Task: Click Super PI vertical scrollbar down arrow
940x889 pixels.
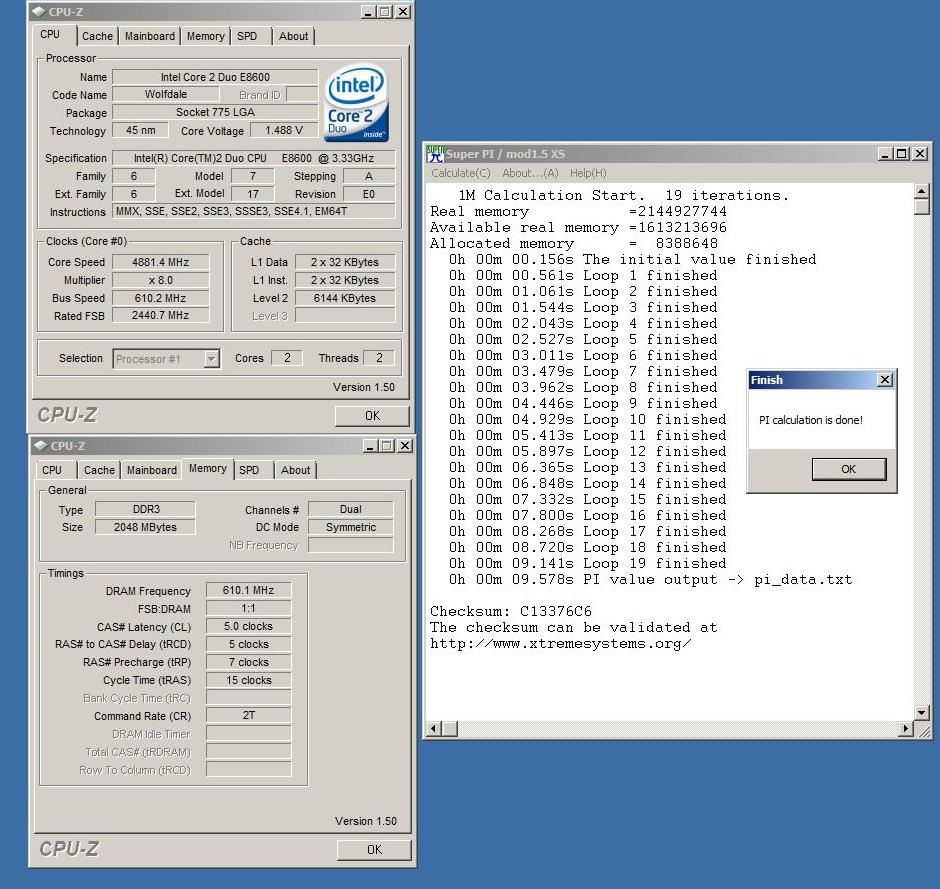Action: (922, 713)
